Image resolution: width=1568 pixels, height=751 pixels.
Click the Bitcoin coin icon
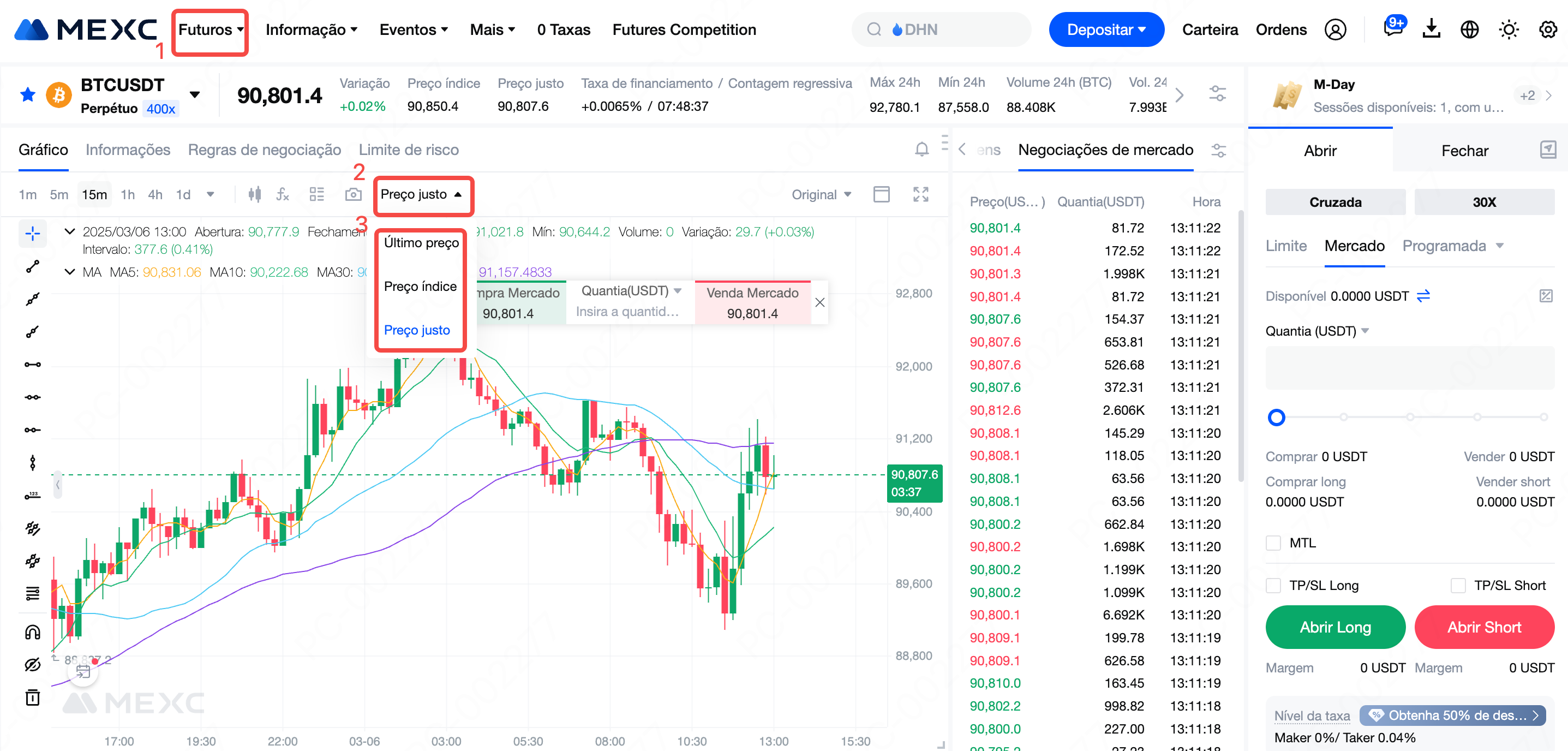(x=59, y=95)
